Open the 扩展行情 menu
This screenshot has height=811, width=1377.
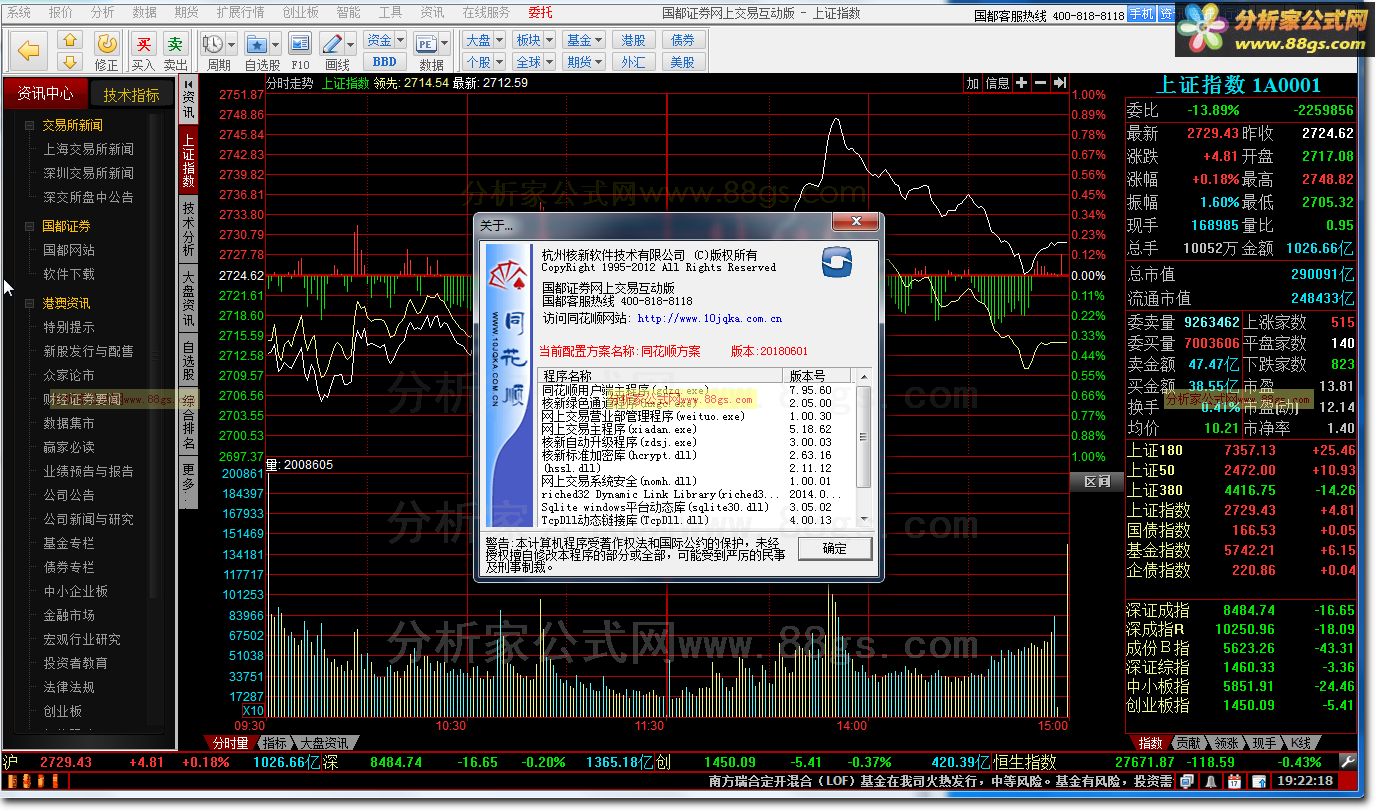pyautogui.click(x=240, y=13)
